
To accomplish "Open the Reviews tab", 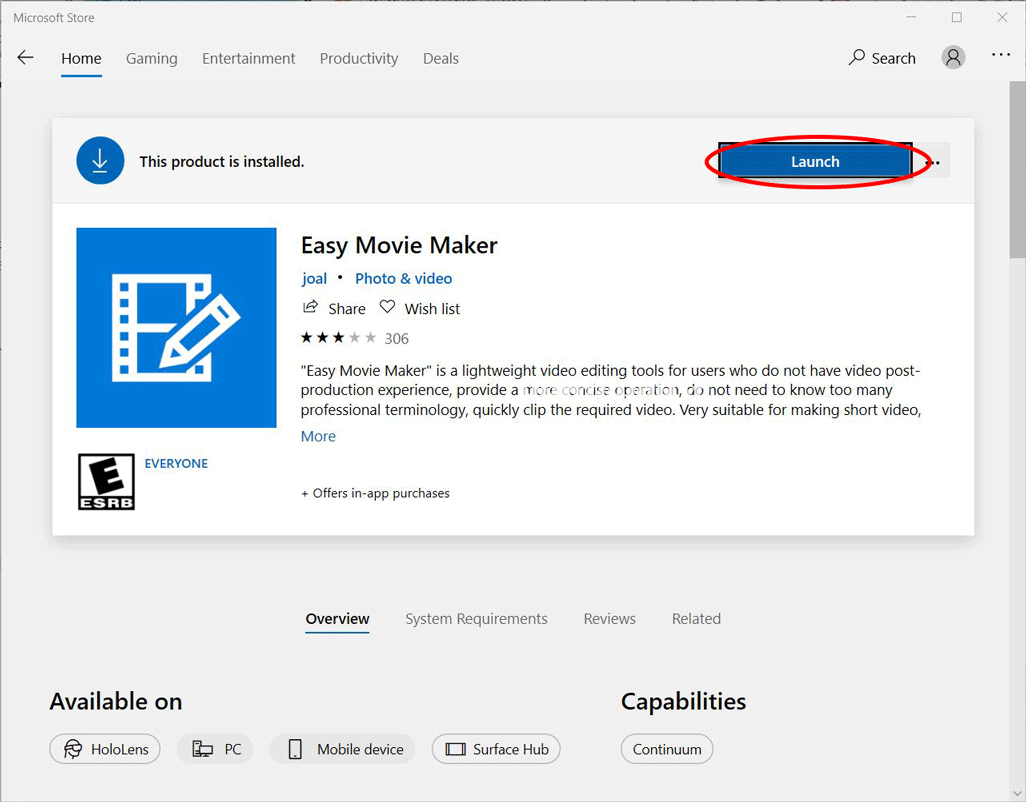I will pyautogui.click(x=609, y=619).
